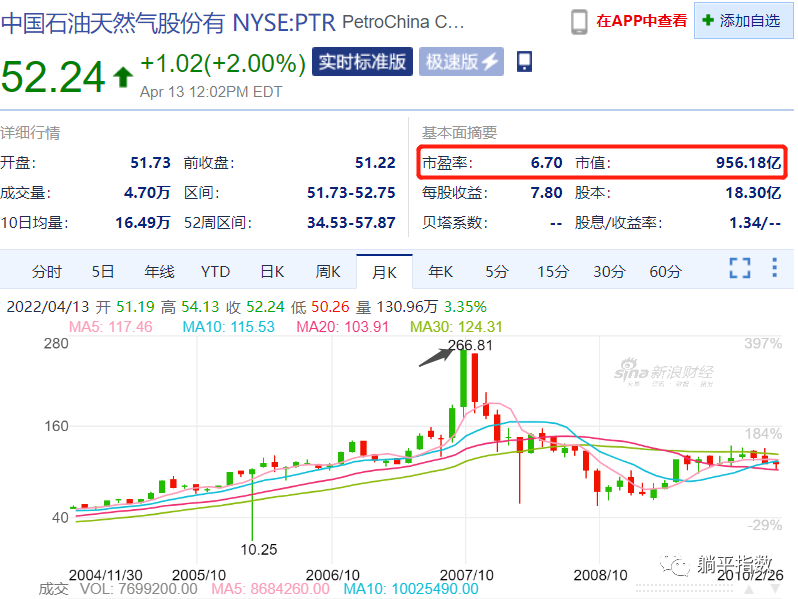The width and height of the screenshot is (798, 599).
Task: Click the 股息/收益率 value 1.34/--
Action: 755,223
